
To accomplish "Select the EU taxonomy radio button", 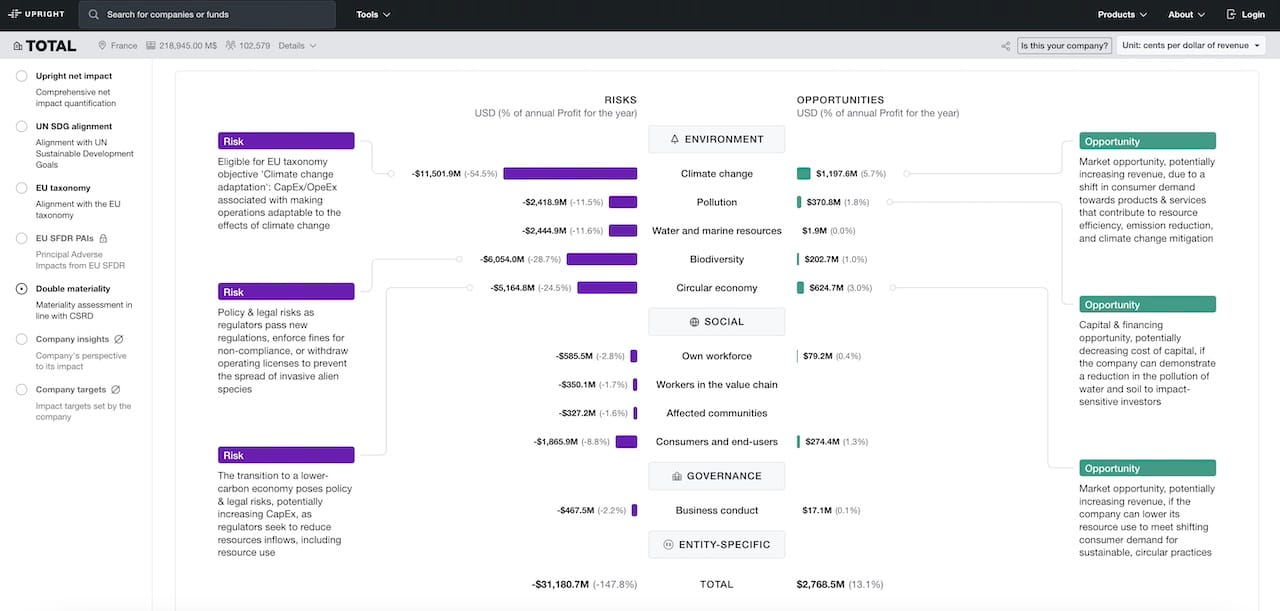I will tap(21, 188).
